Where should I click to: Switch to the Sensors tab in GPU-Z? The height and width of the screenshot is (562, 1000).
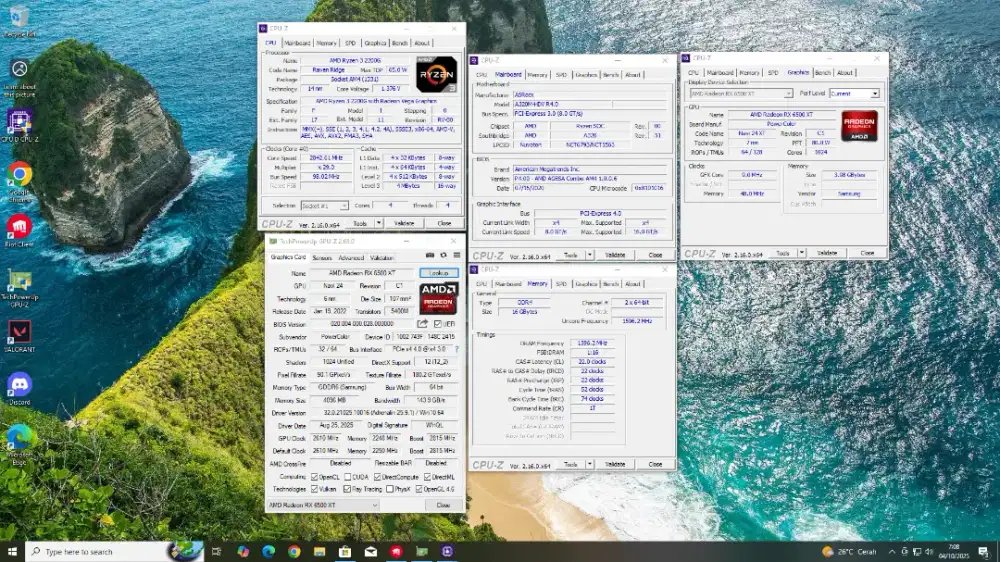coord(322,257)
